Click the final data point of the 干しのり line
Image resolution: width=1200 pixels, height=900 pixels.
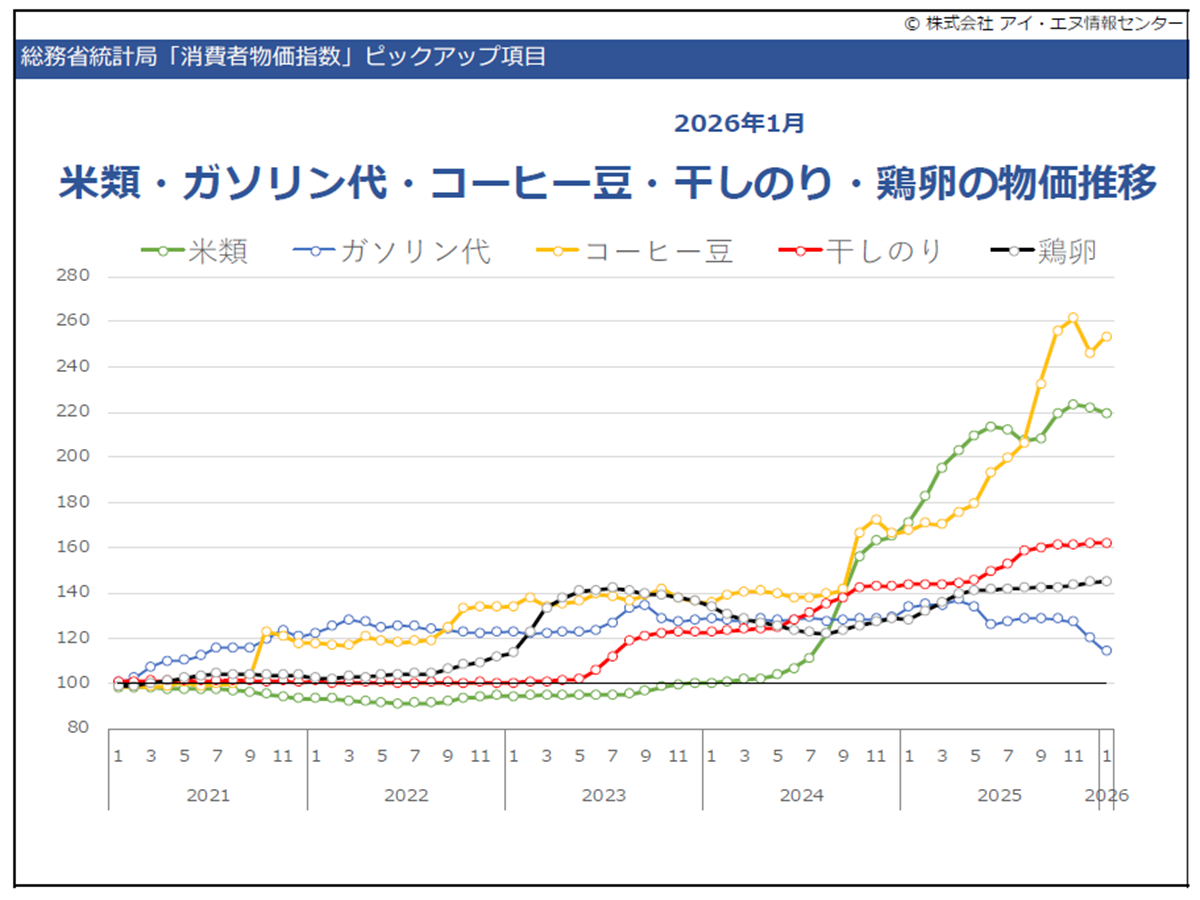point(1106,543)
